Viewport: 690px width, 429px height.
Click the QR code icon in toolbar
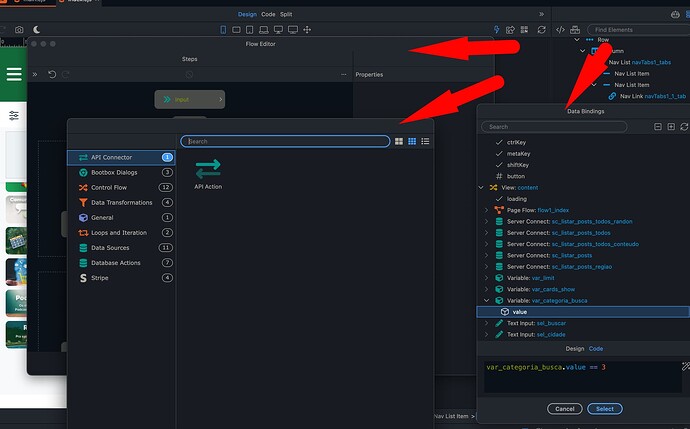point(524,29)
